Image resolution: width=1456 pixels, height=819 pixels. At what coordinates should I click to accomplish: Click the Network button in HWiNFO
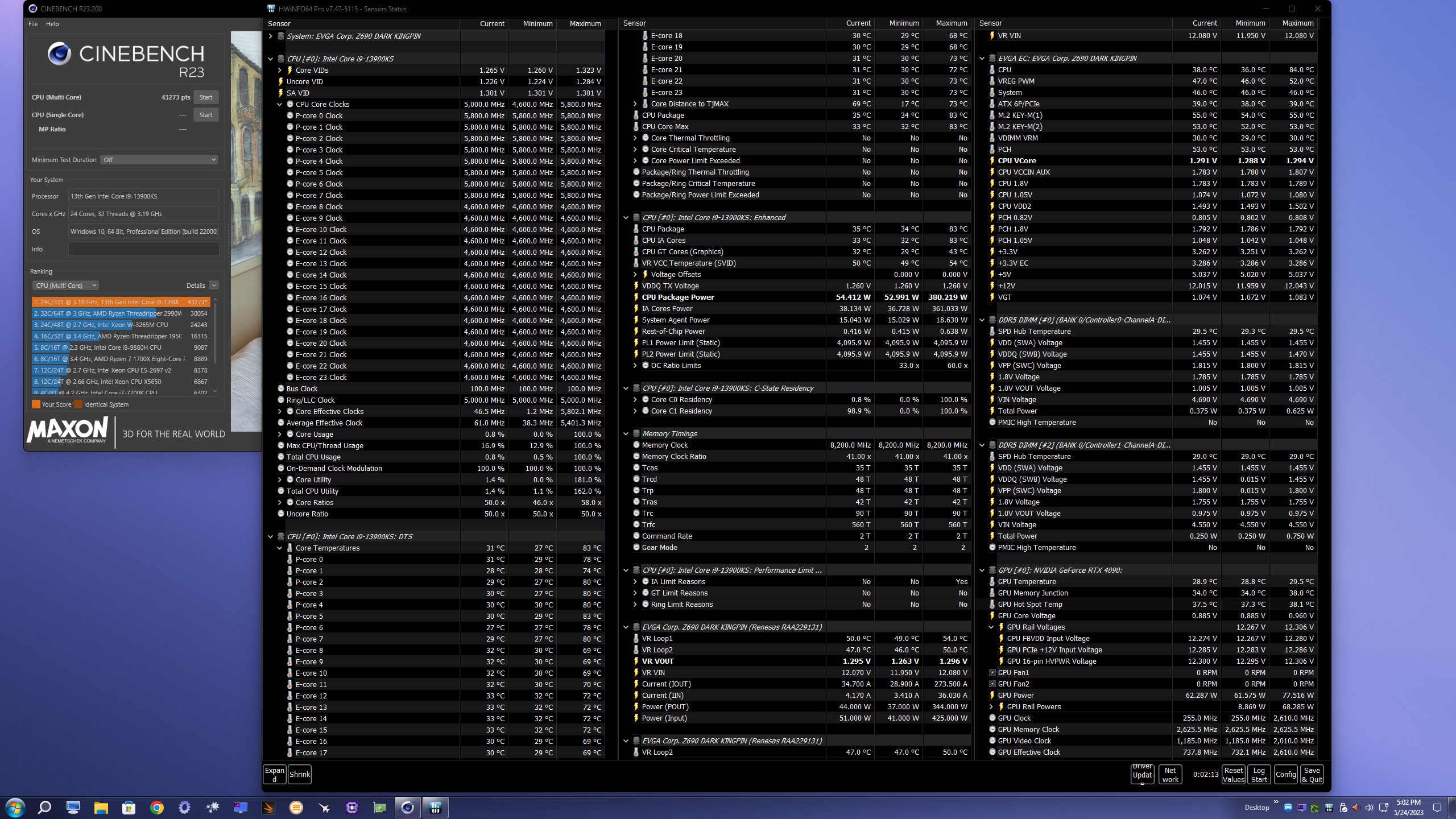click(x=1170, y=775)
